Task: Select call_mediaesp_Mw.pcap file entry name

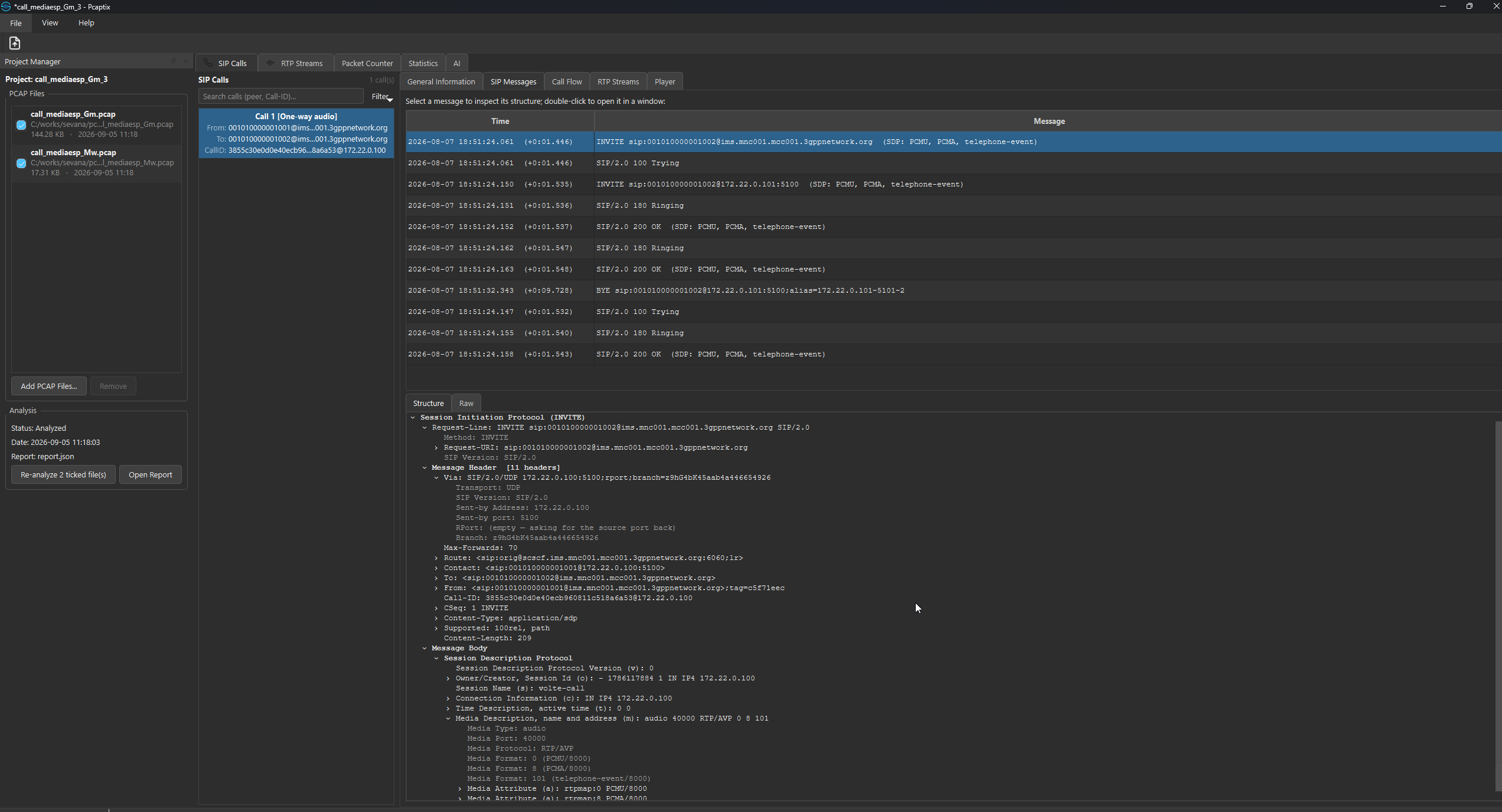Action: coord(73,153)
